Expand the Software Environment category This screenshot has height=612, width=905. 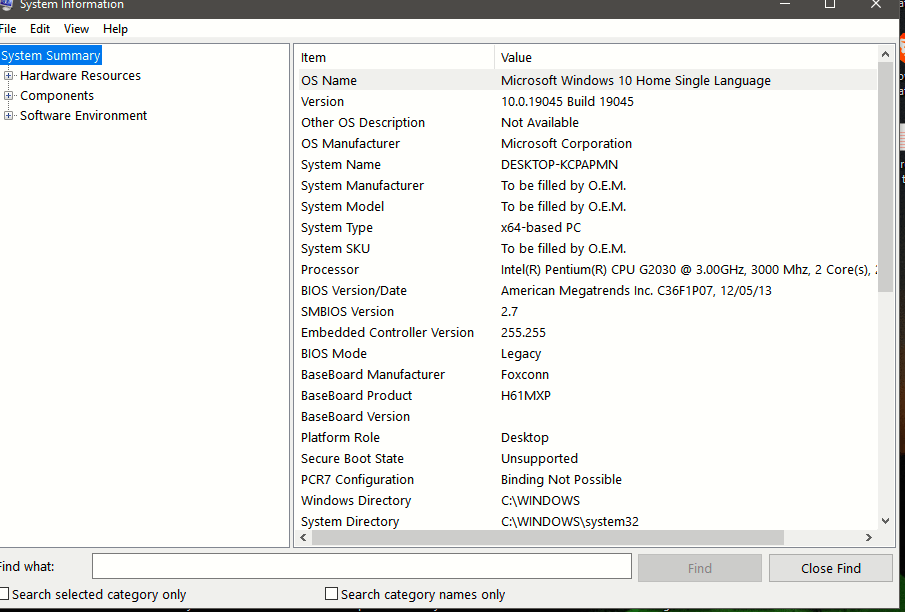pyautogui.click(x=8, y=115)
